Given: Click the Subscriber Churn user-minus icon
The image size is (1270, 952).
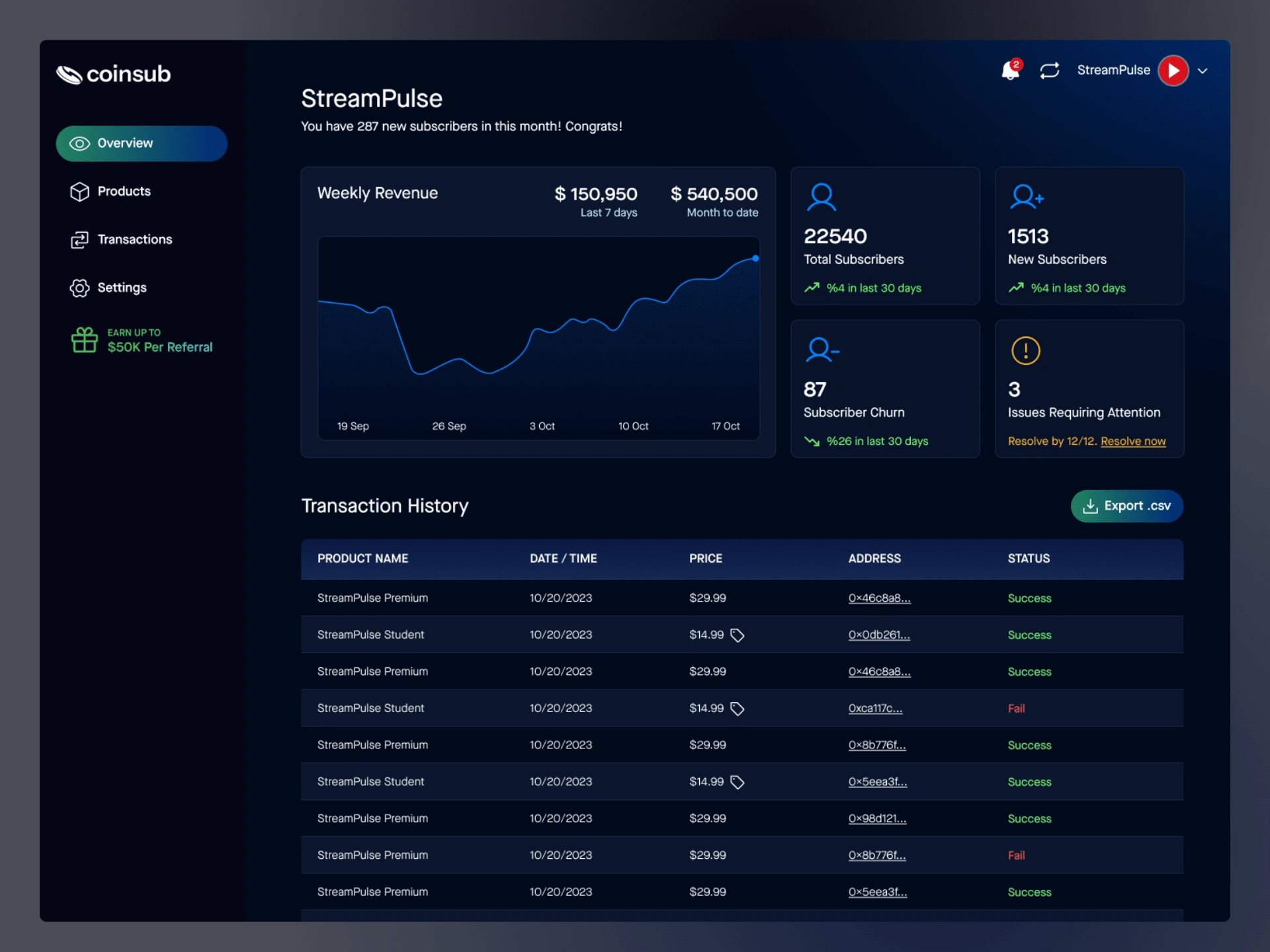Looking at the screenshot, I should pyautogui.click(x=822, y=350).
